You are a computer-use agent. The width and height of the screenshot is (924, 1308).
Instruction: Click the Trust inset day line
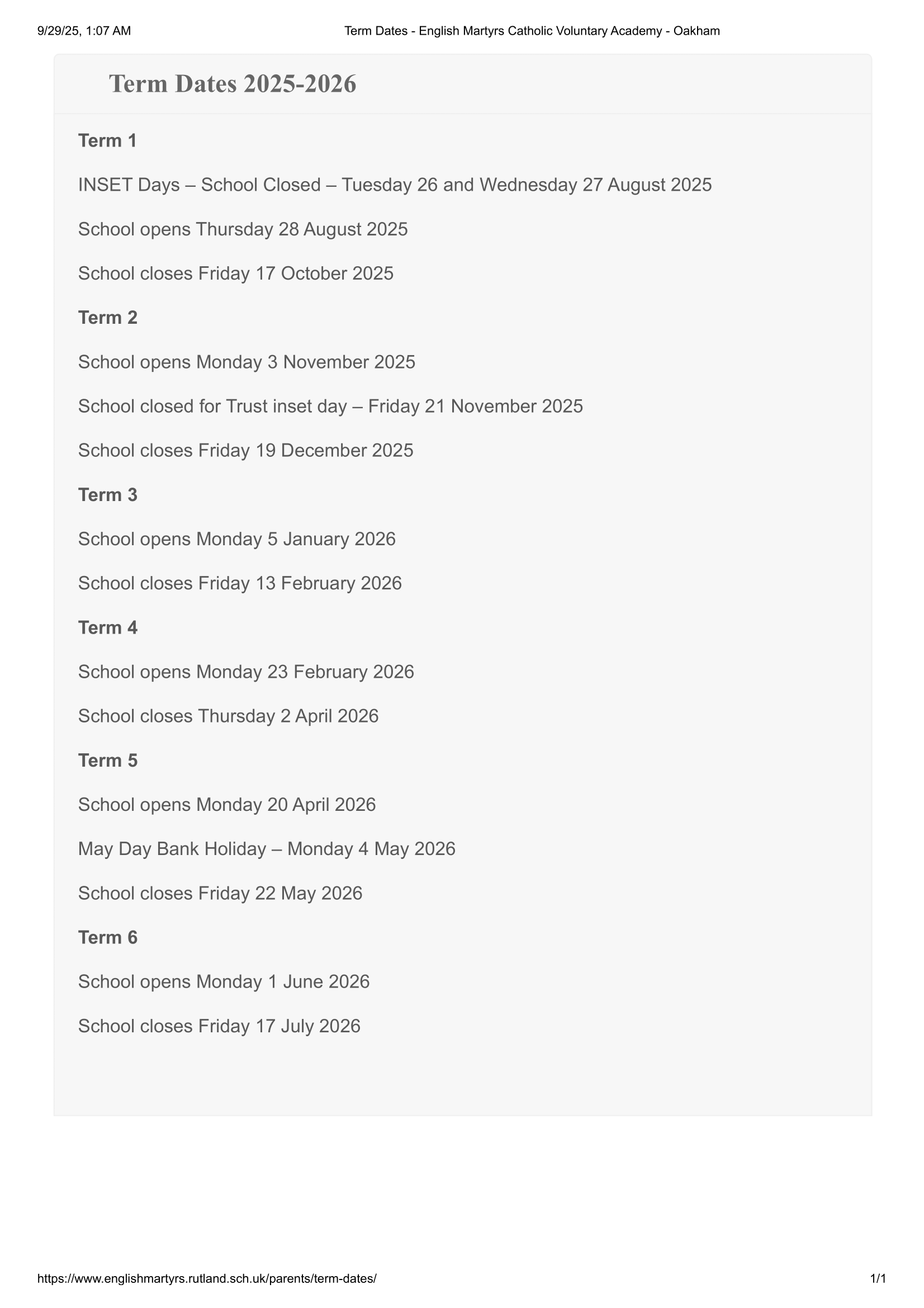330,406
